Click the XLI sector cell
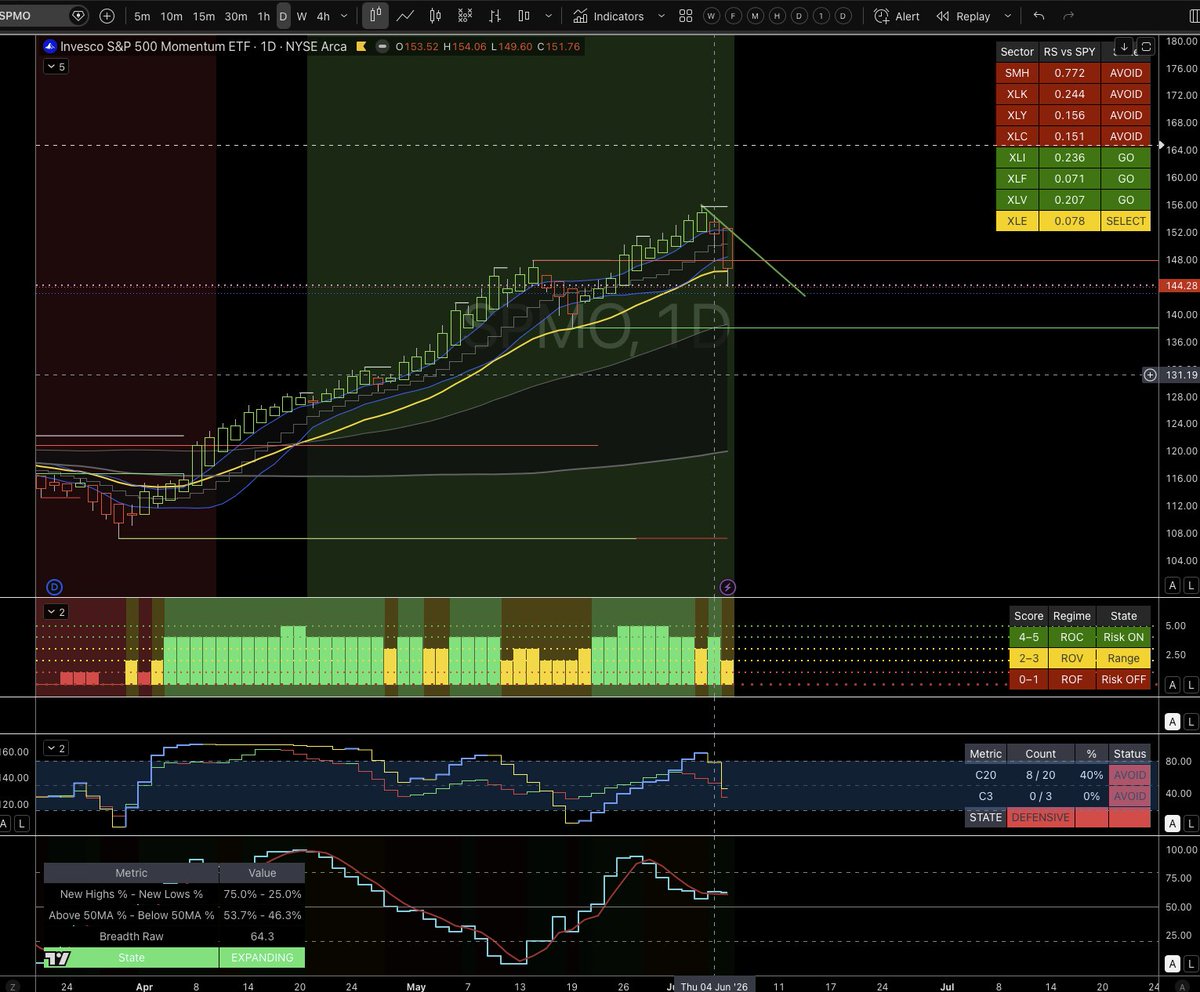Screen dimensions: 1200x992 (1018, 157)
